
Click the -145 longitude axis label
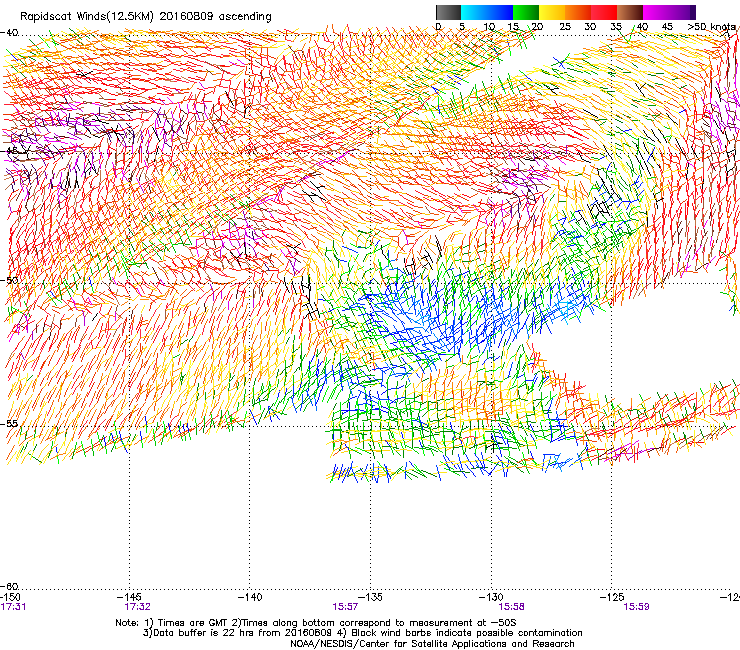pos(128,597)
